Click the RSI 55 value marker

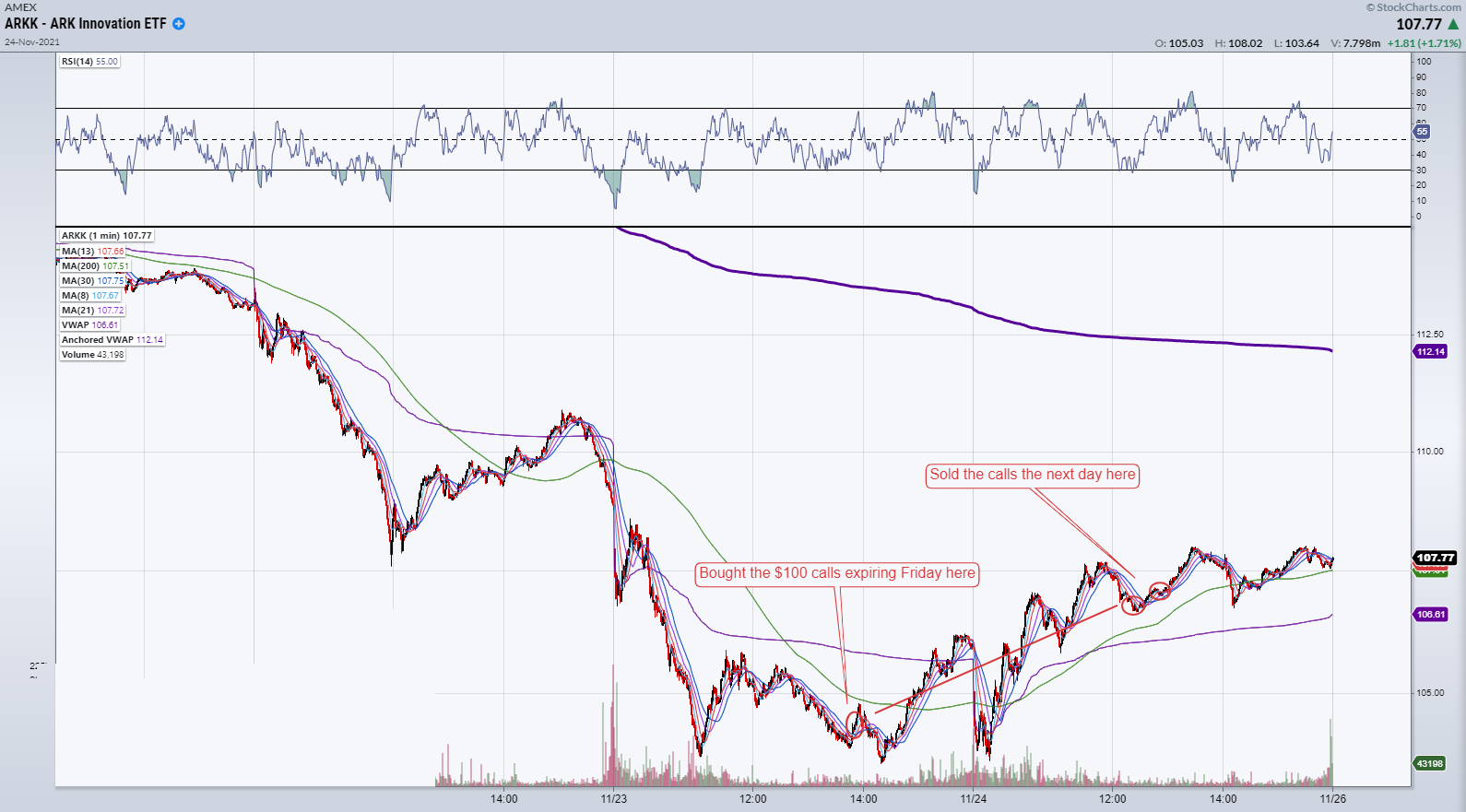point(1422,132)
